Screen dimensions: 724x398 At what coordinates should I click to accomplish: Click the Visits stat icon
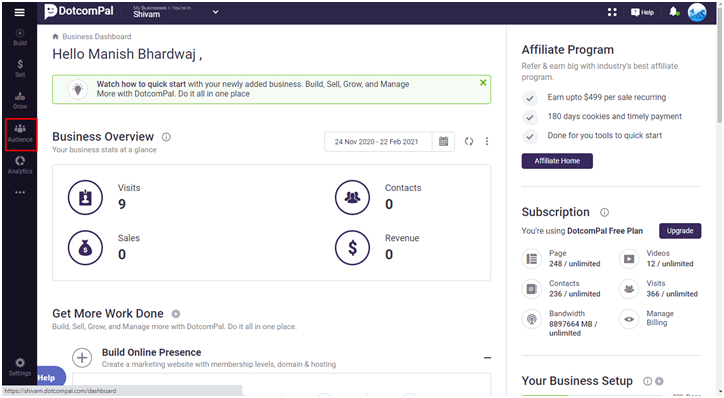tap(85, 198)
